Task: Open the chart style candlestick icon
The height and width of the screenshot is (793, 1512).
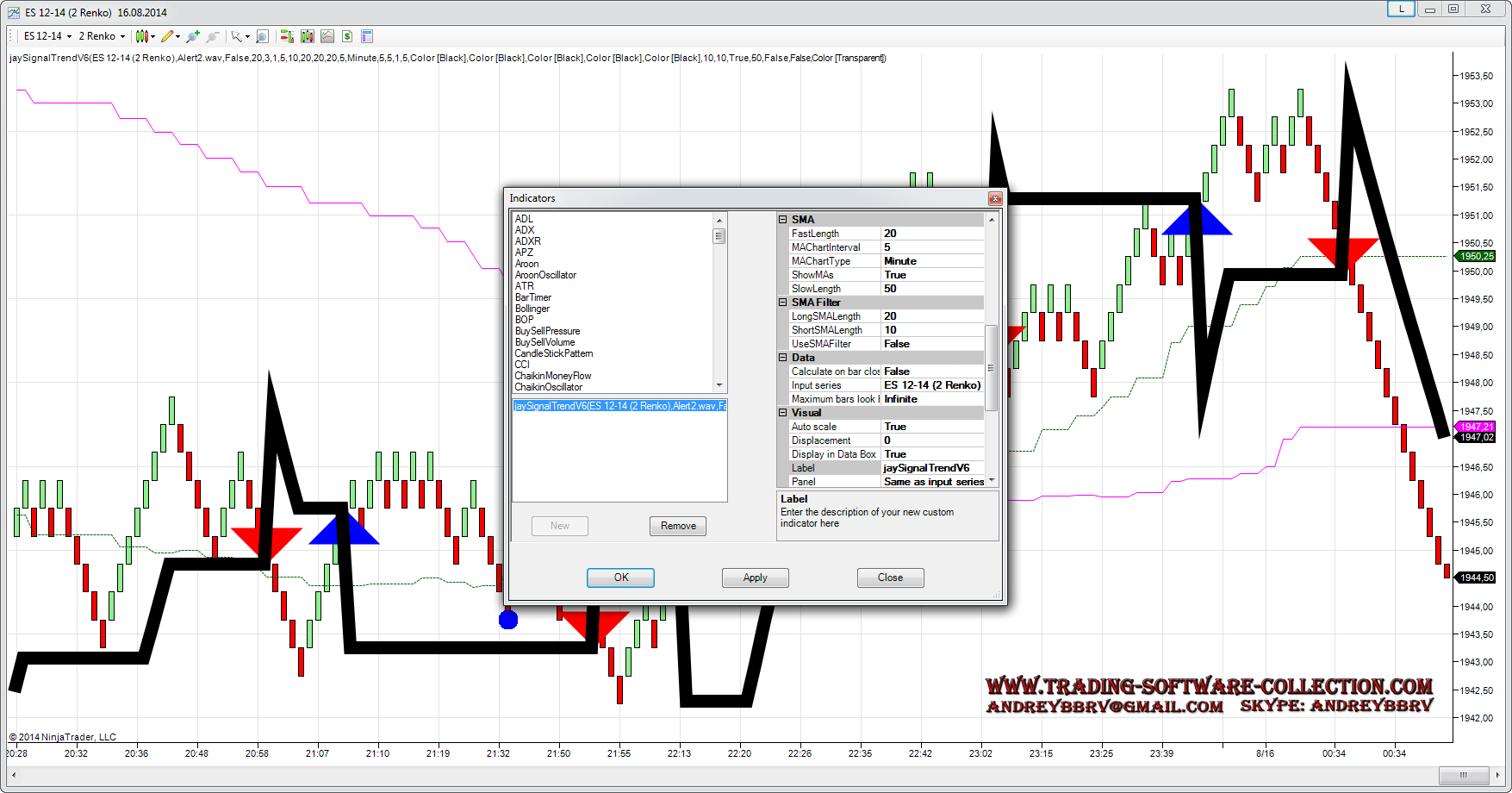Action: [142, 36]
